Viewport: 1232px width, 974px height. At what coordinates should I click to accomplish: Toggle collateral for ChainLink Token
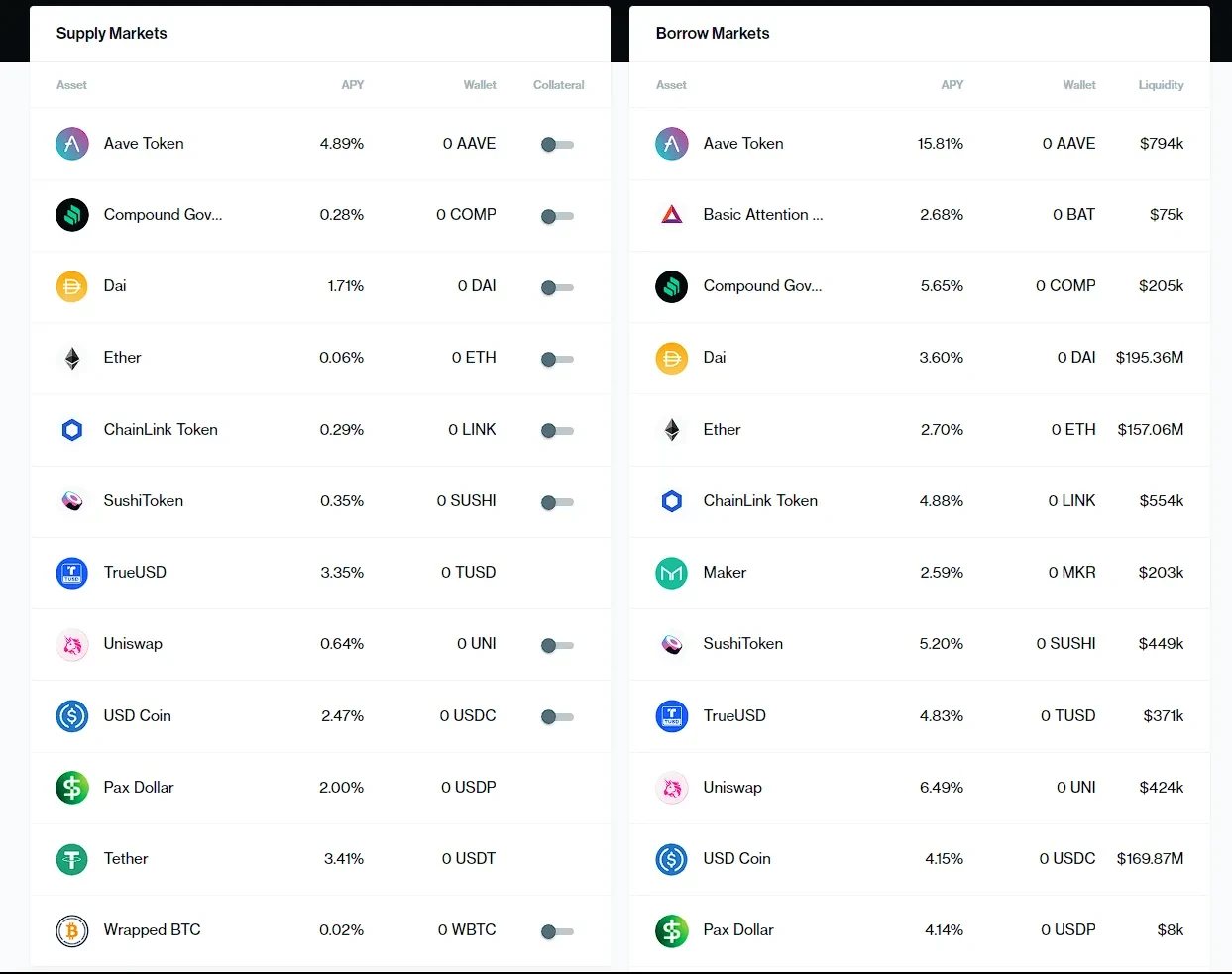click(557, 431)
